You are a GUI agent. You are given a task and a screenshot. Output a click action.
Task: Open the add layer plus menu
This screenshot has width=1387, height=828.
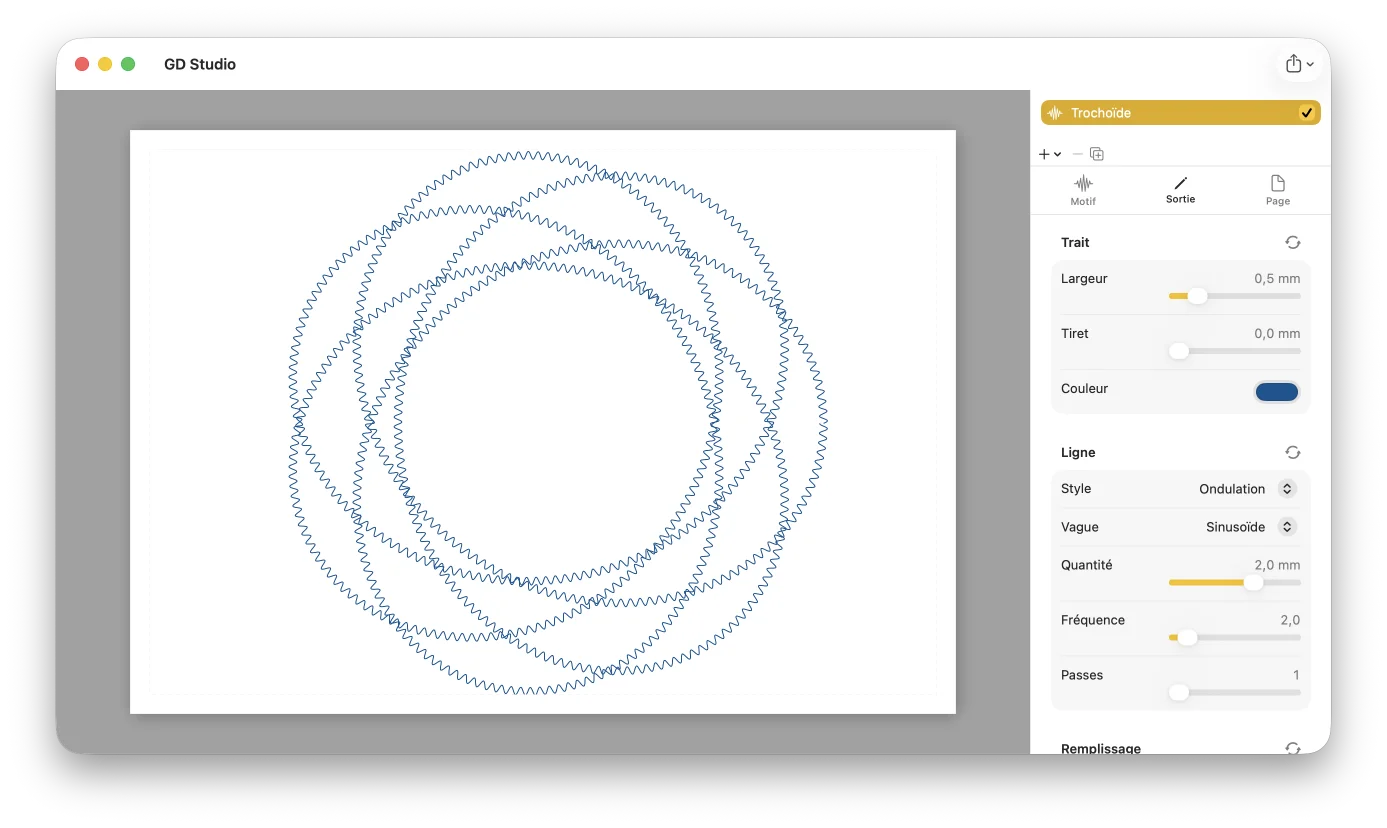(1049, 154)
